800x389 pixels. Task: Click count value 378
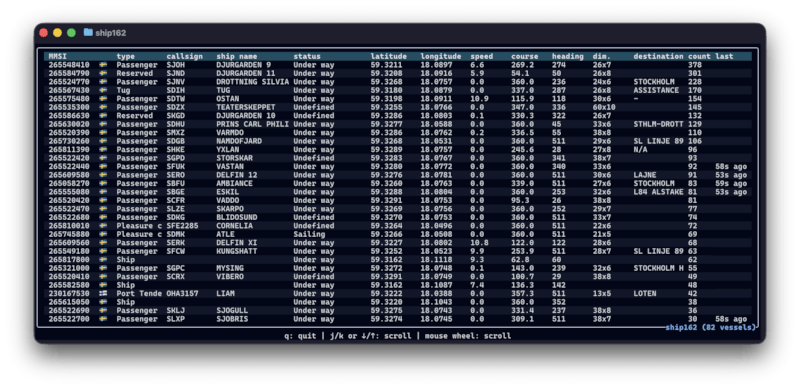pos(694,65)
